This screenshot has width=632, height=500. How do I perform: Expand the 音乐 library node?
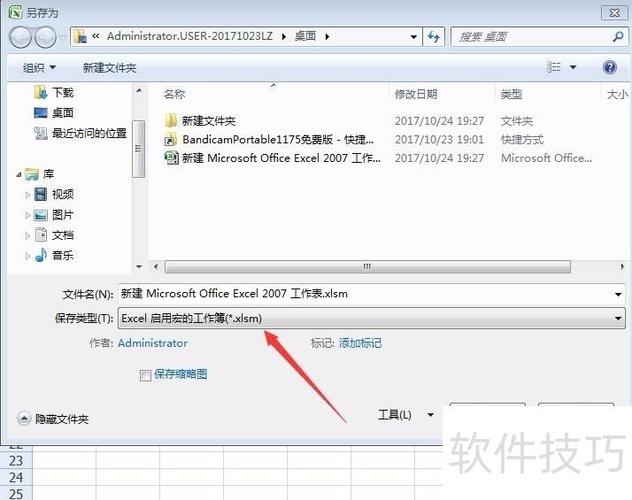pyautogui.click(x=27, y=255)
